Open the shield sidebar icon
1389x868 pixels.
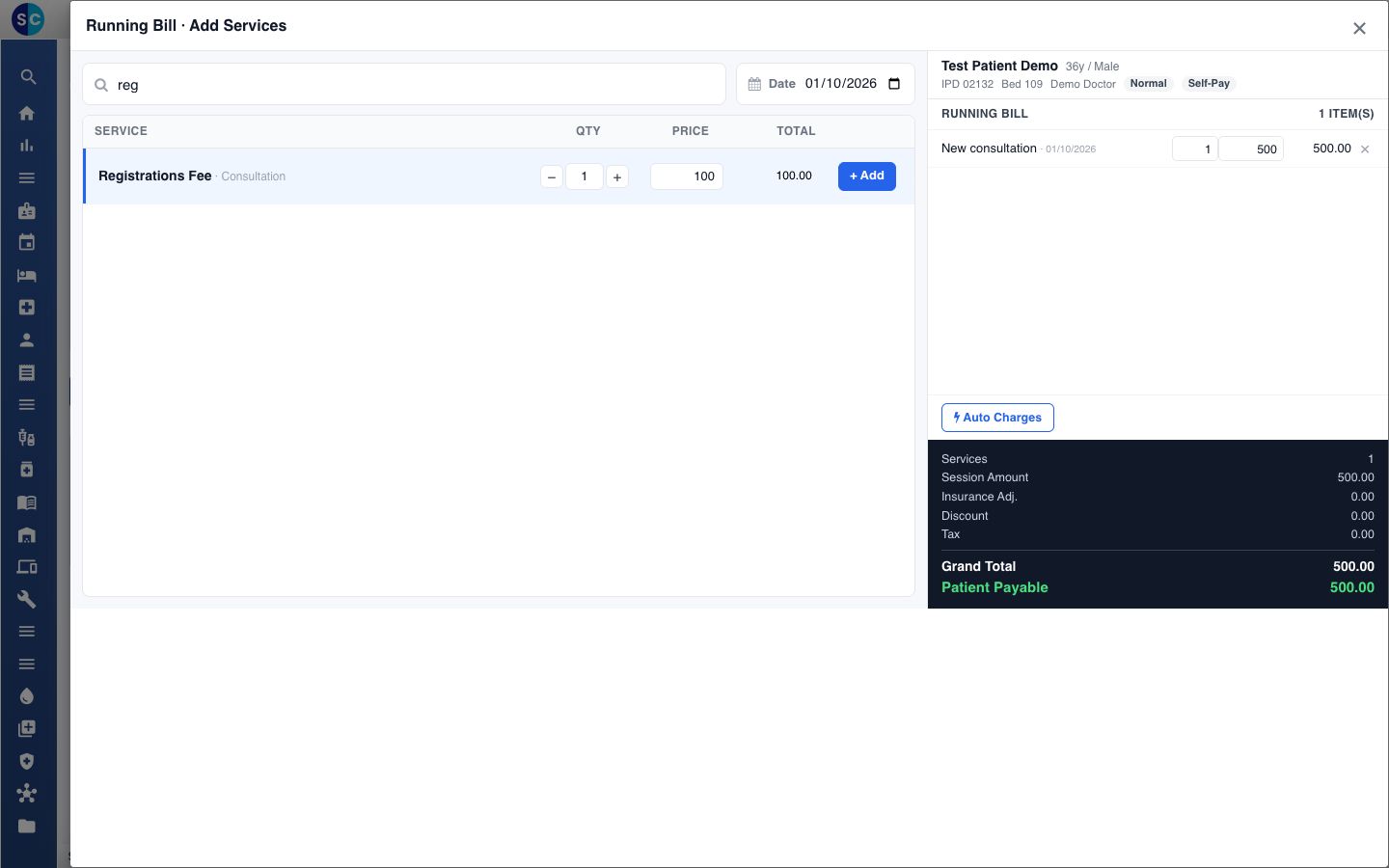coord(27,761)
